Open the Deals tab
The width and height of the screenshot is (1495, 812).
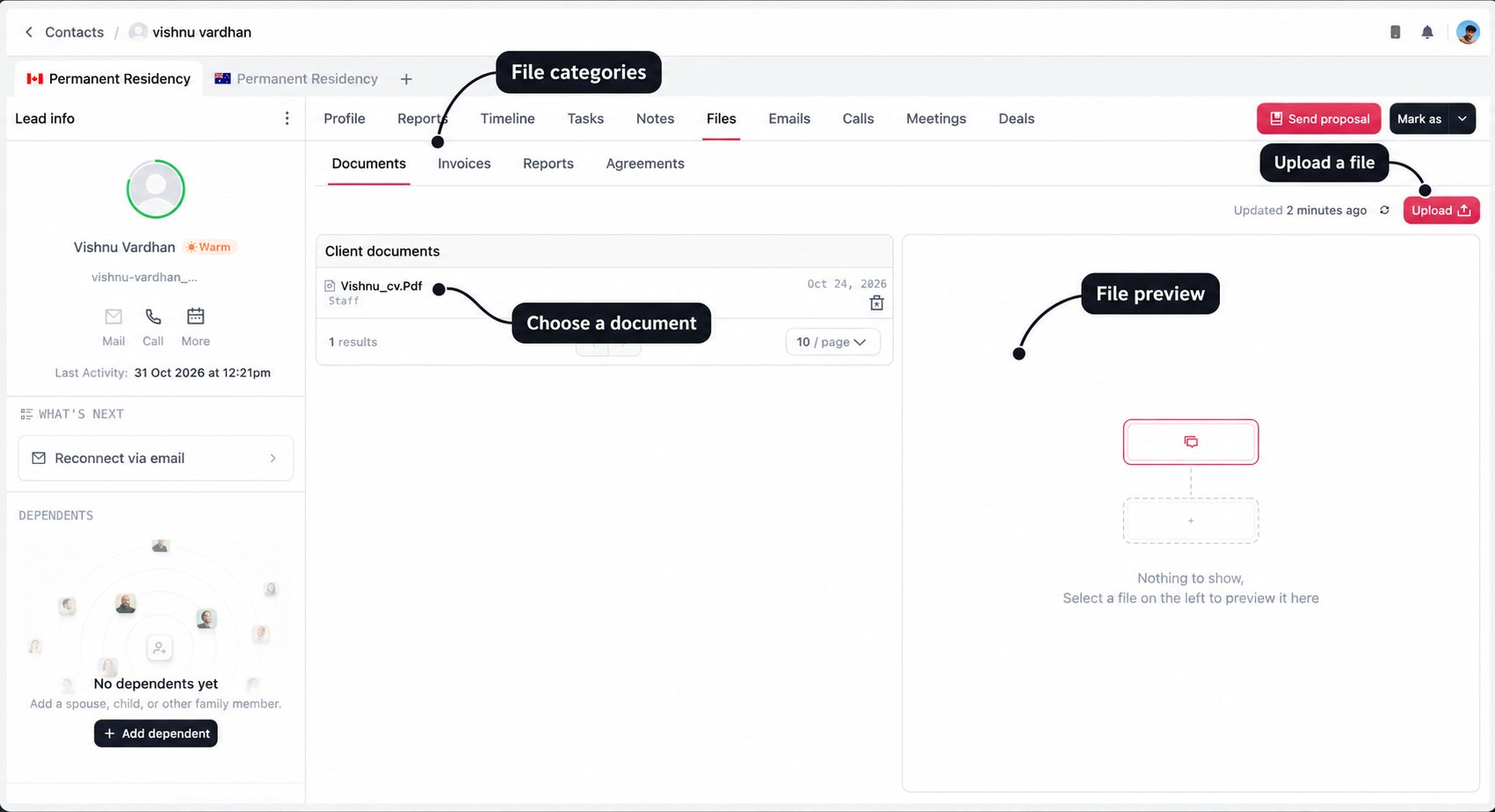[1016, 119]
